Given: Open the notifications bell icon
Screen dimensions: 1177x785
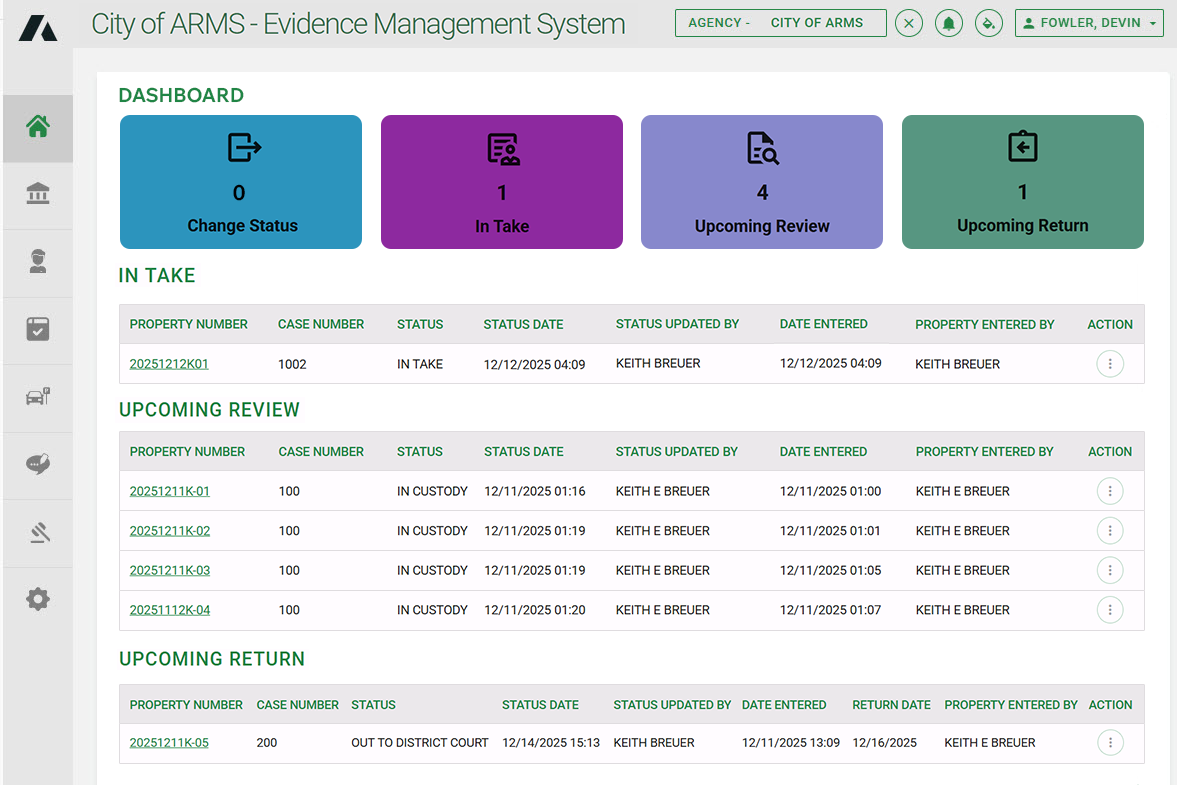Looking at the screenshot, I should tap(948, 22).
